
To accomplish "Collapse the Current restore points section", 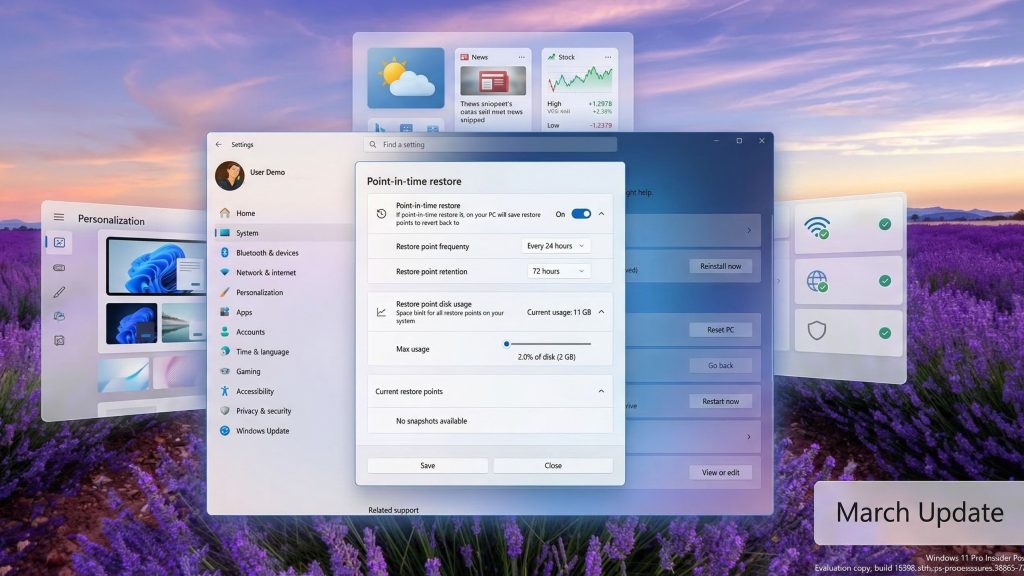I will pos(601,391).
